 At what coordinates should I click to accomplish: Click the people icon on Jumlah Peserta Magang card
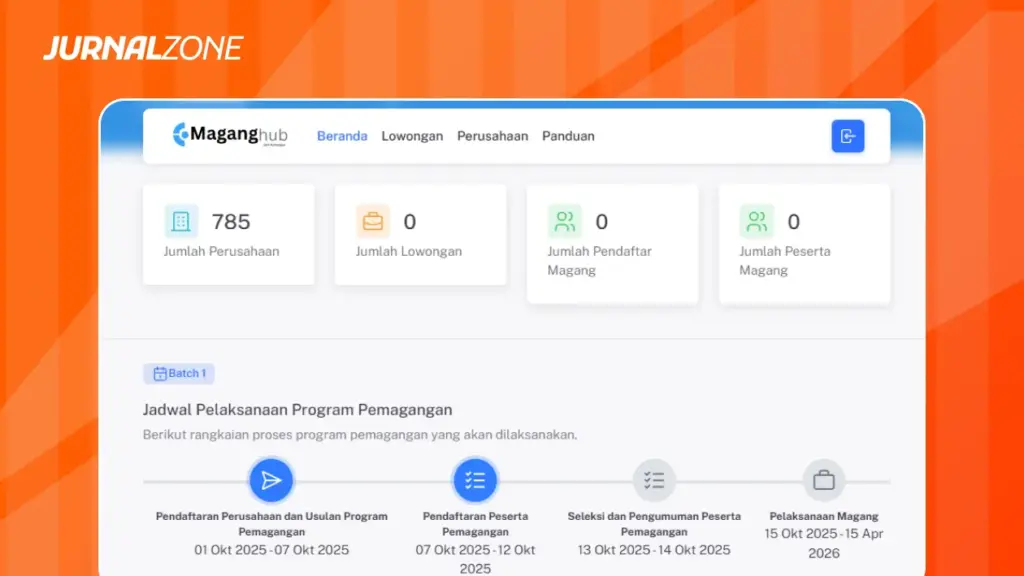click(757, 221)
